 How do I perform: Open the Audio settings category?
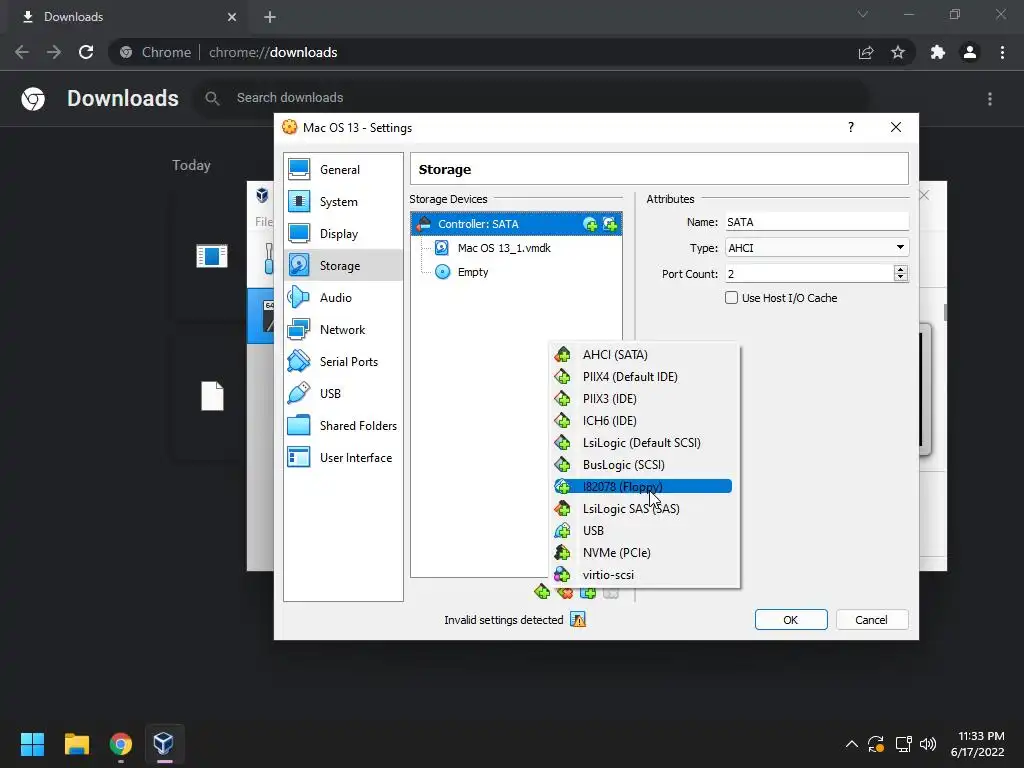343,298
